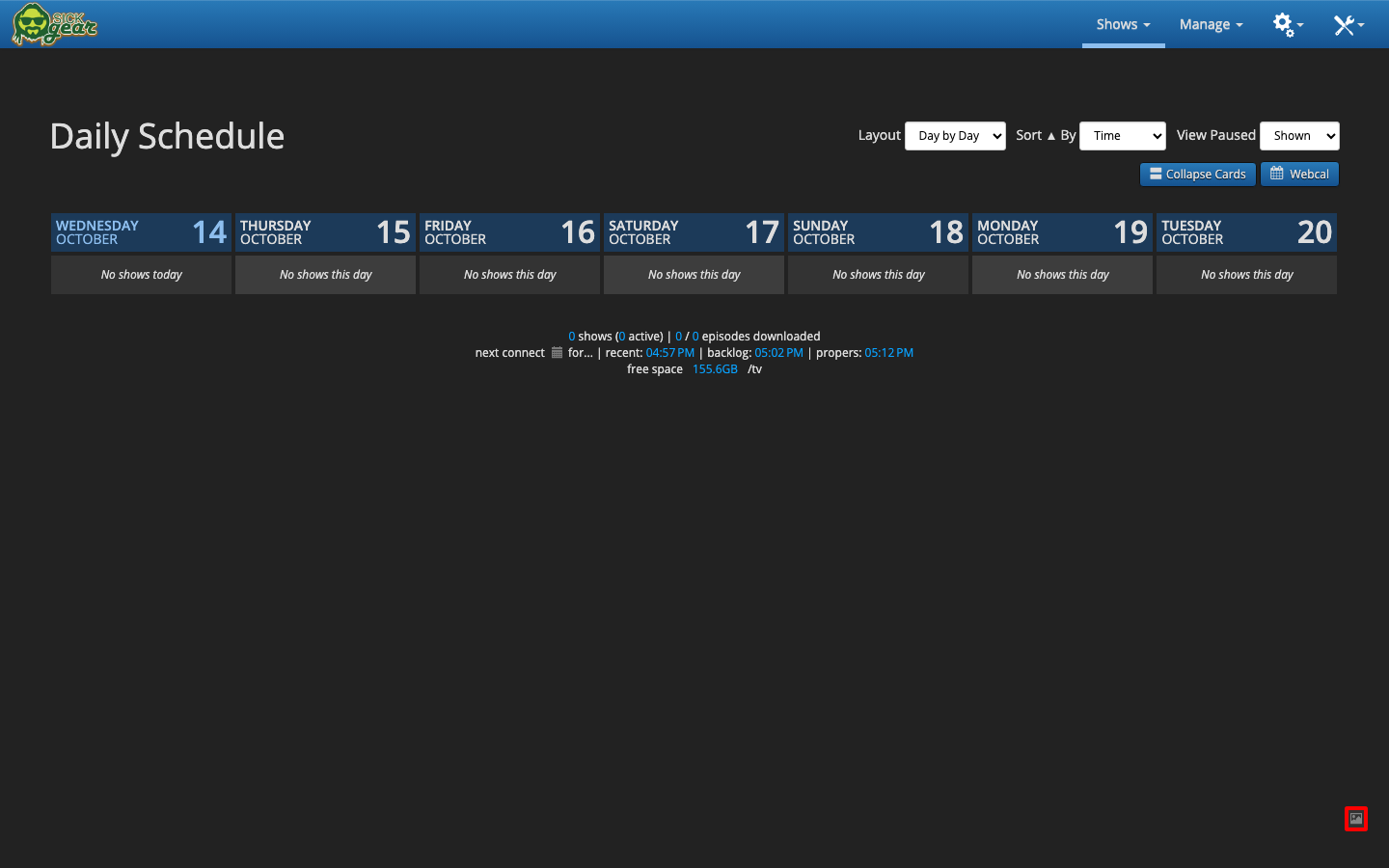Click the backlog time 05:02 PM link

[x=779, y=353]
